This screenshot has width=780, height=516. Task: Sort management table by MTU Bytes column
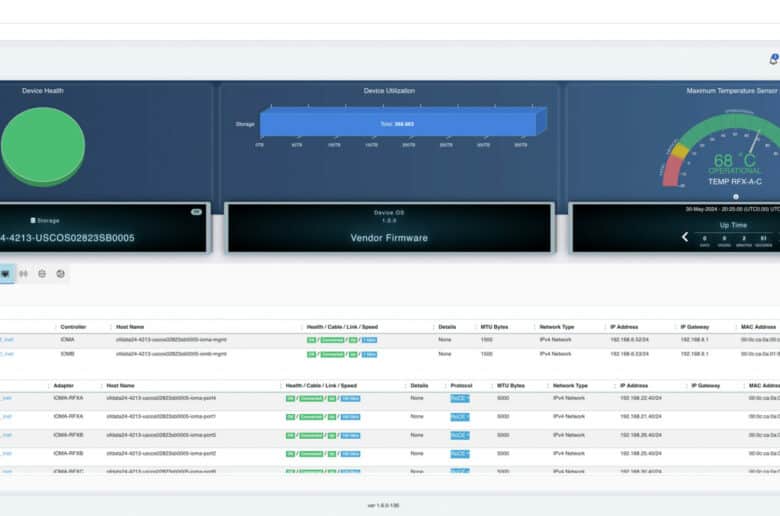(x=494, y=327)
